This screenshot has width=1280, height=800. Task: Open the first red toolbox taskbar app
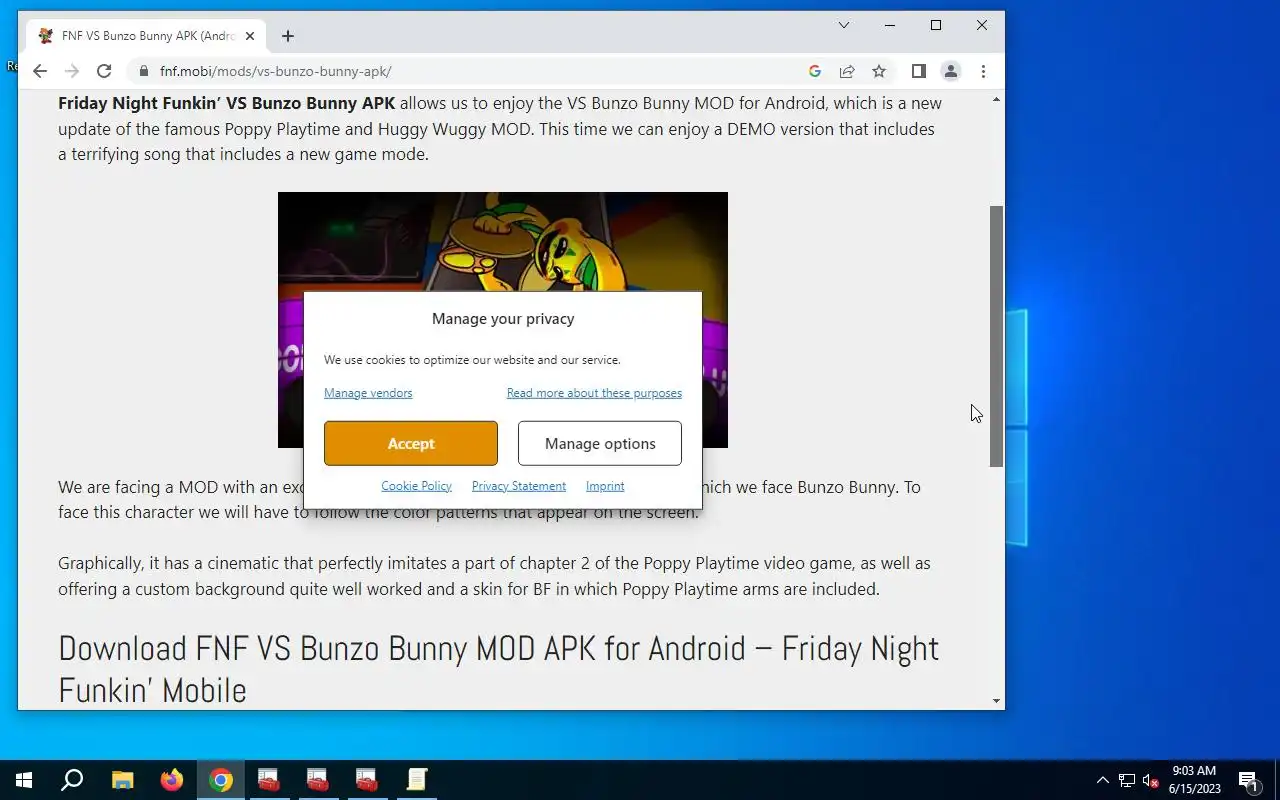pyautogui.click(x=269, y=780)
